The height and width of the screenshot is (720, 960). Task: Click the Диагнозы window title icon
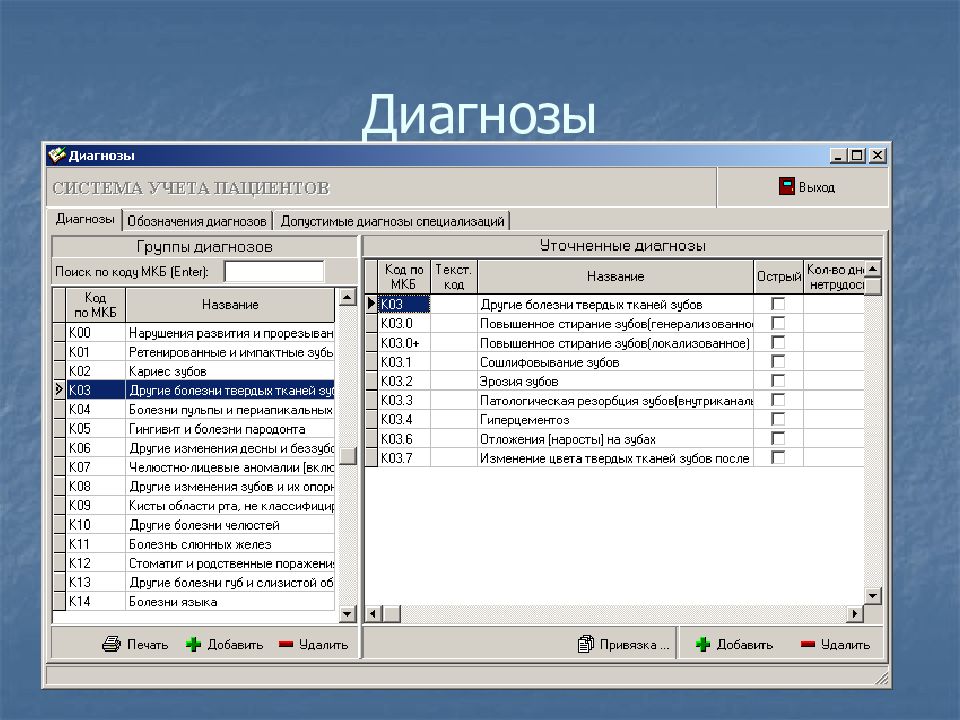(x=57, y=155)
